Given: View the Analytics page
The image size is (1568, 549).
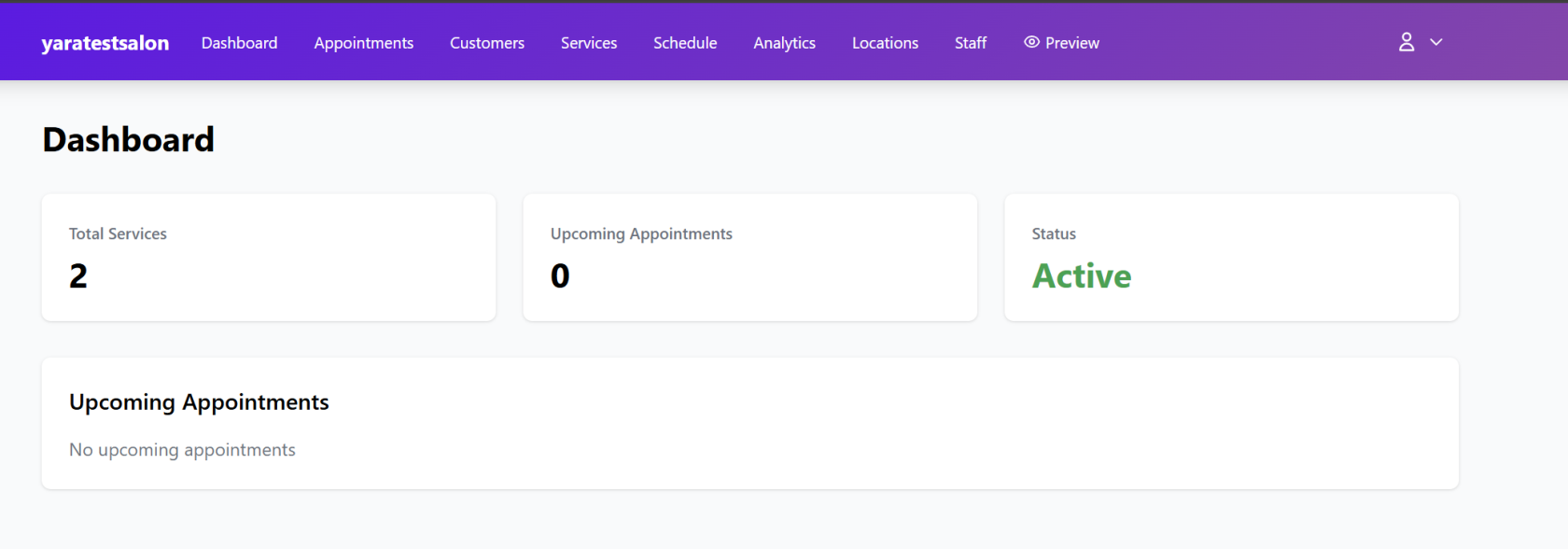Looking at the screenshot, I should coord(784,43).
